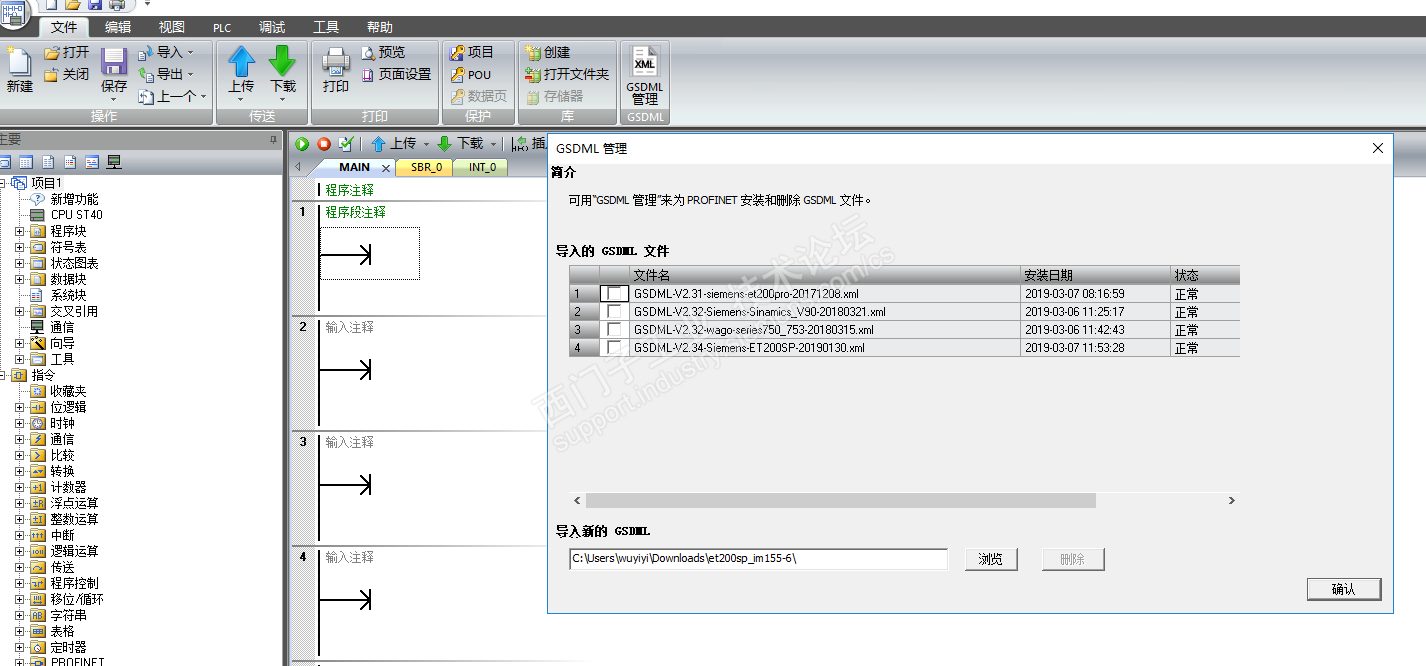
Task: Check the box for GSDML-V2.32-wago-series750_753 file
Action: [x=613, y=330]
